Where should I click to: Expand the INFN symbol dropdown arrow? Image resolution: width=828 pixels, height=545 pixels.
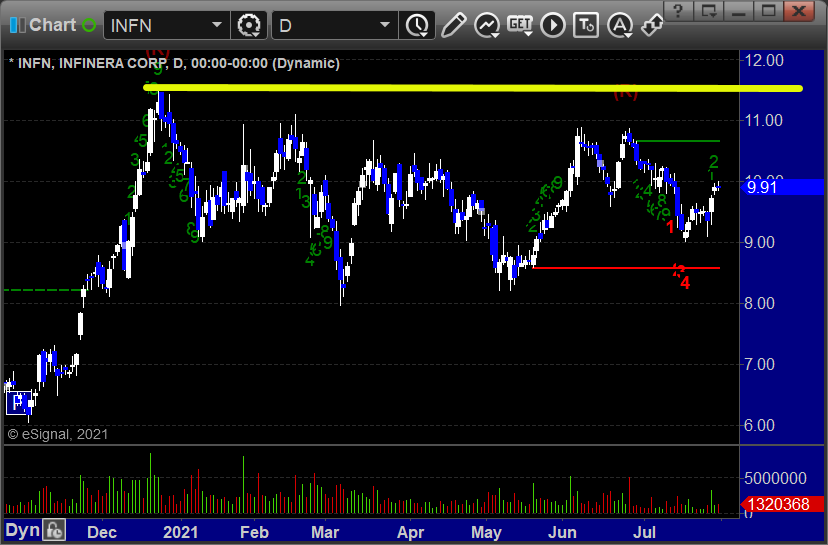217,25
